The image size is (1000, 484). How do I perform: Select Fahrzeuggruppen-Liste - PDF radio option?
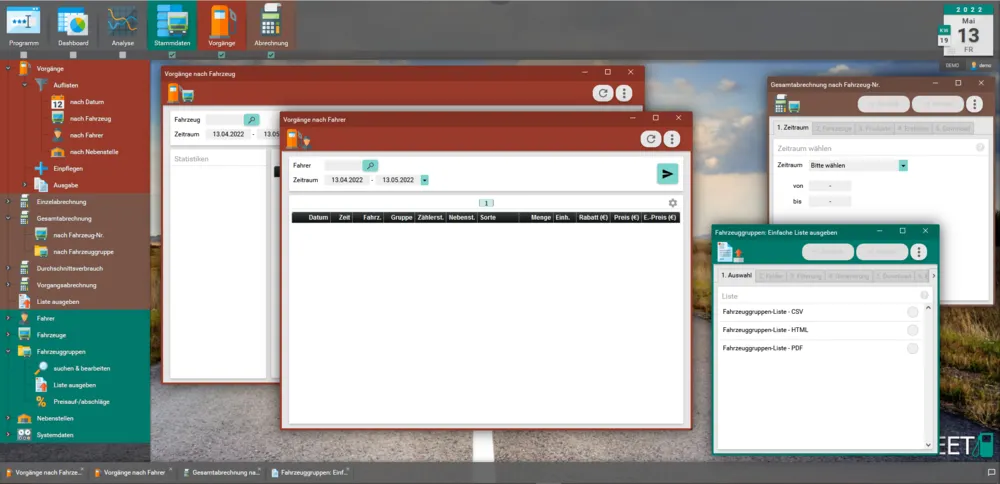point(912,348)
